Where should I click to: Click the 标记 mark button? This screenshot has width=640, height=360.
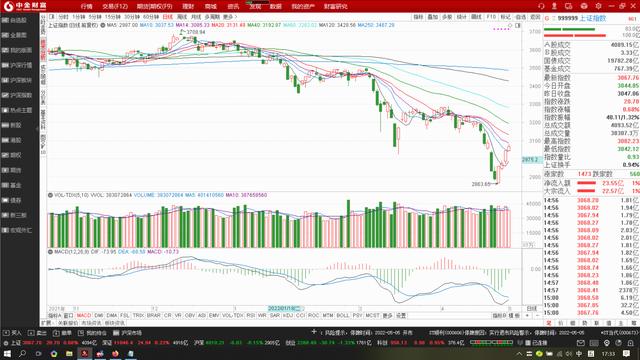(506, 17)
